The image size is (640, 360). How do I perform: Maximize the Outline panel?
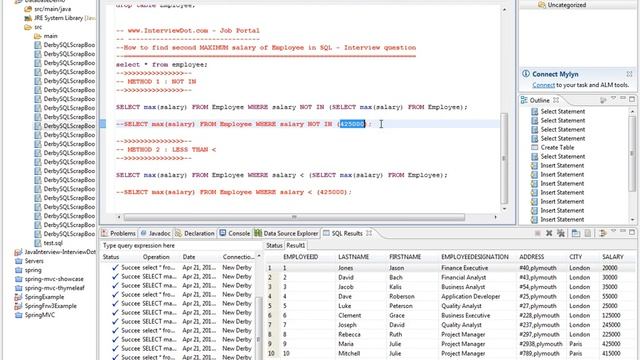coord(632,99)
